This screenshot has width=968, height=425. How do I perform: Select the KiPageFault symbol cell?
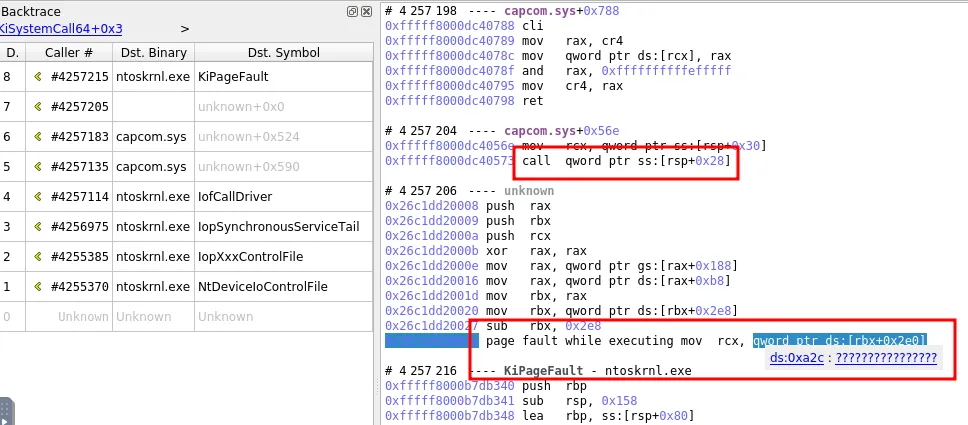[283, 77]
